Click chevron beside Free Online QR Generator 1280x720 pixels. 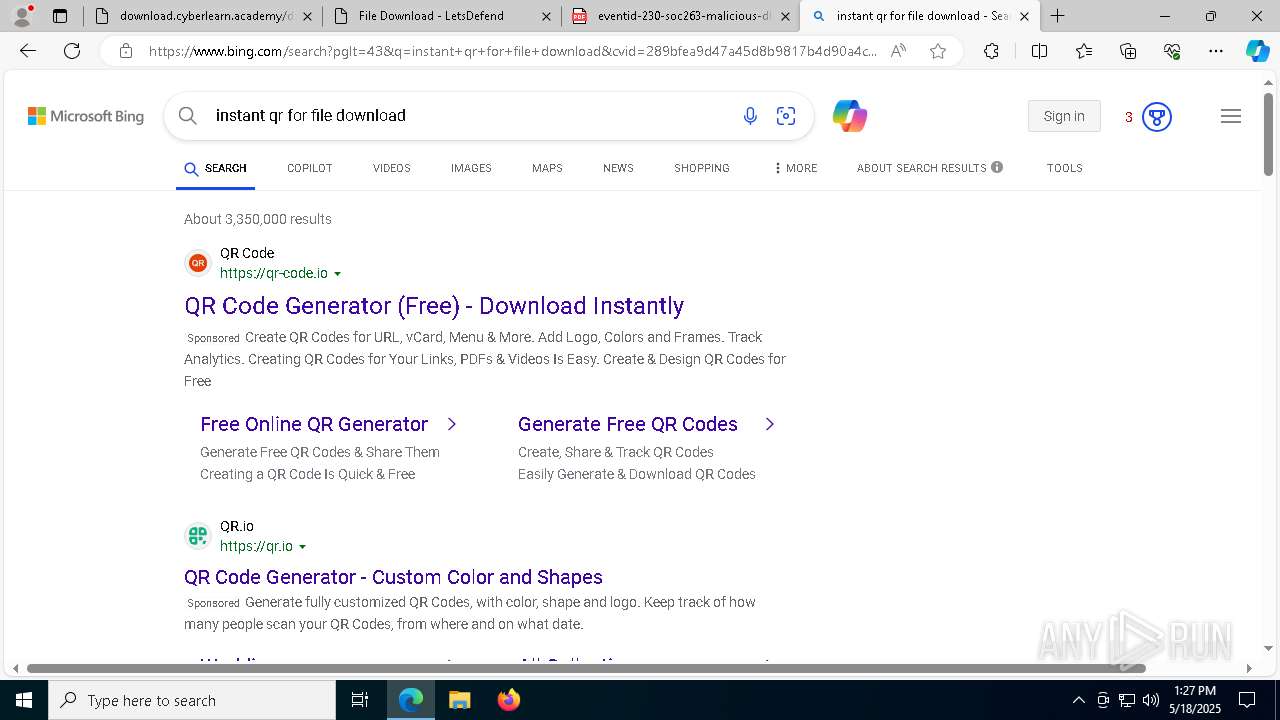[x=452, y=424]
